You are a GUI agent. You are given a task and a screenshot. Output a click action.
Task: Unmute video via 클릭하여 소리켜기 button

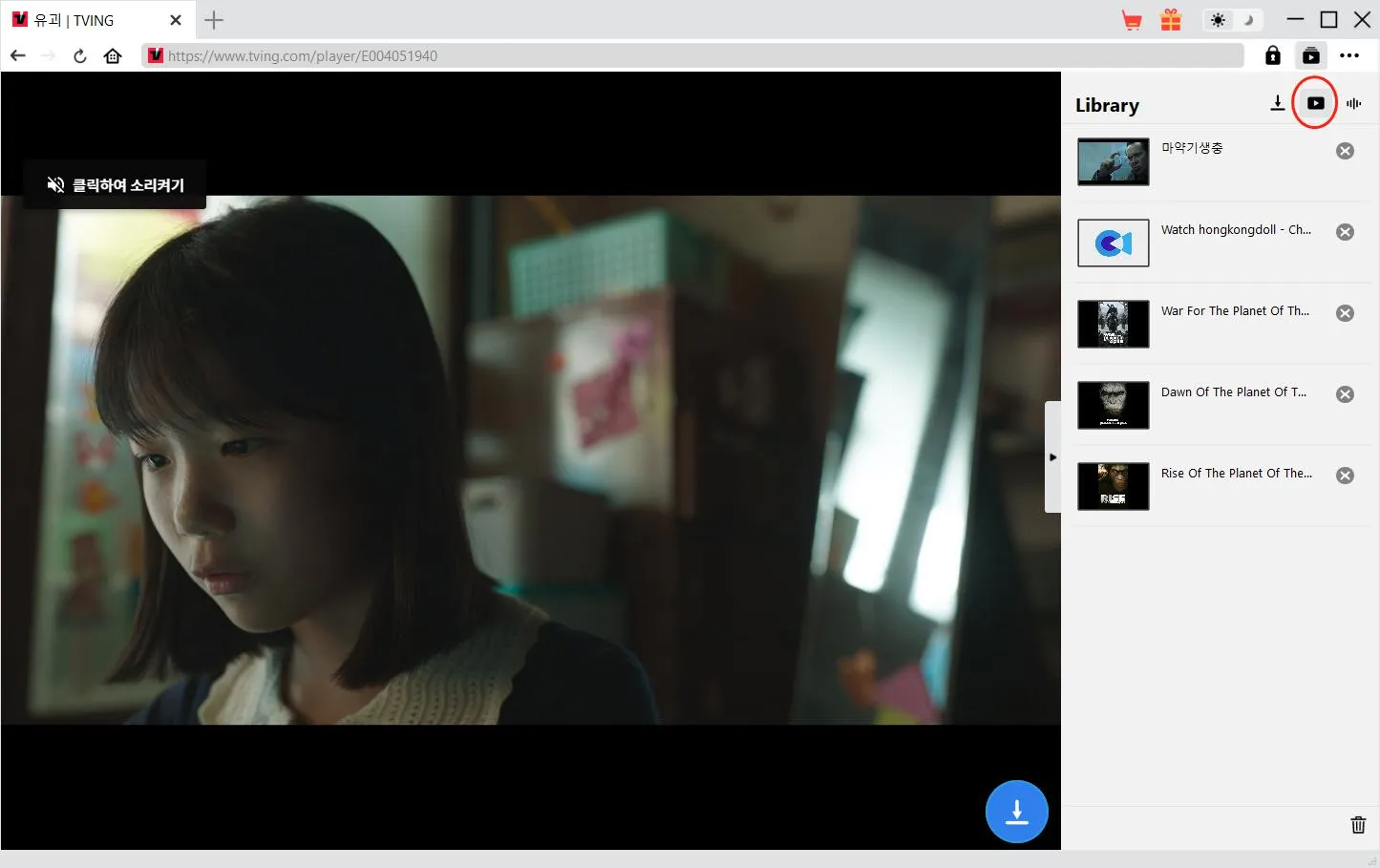tap(116, 184)
